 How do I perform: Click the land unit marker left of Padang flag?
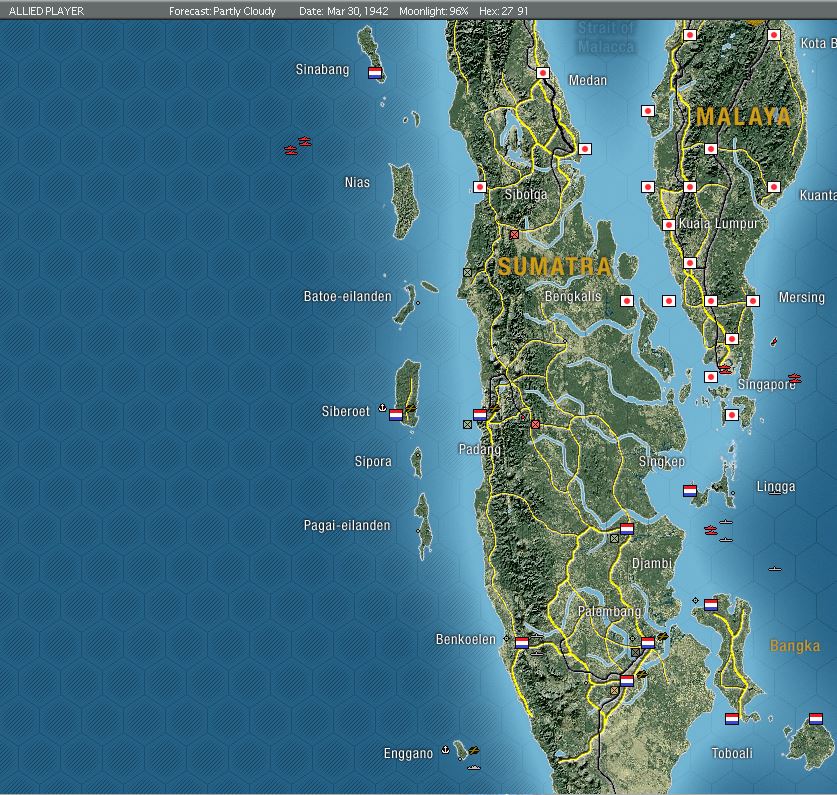click(468, 424)
